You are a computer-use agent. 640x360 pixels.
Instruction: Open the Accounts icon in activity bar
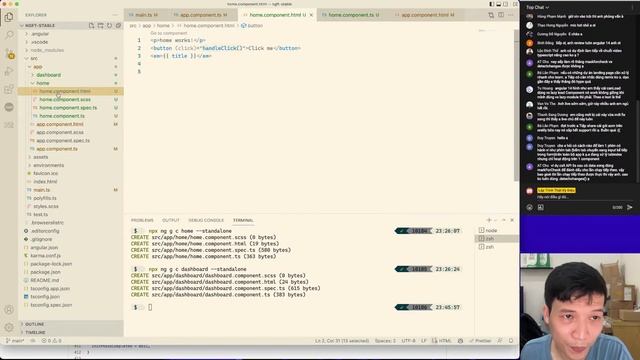[9, 309]
